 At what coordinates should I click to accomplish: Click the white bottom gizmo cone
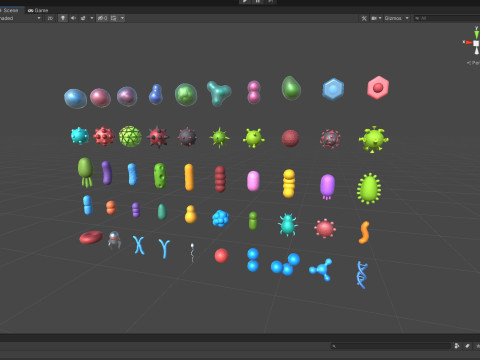click(477, 51)
